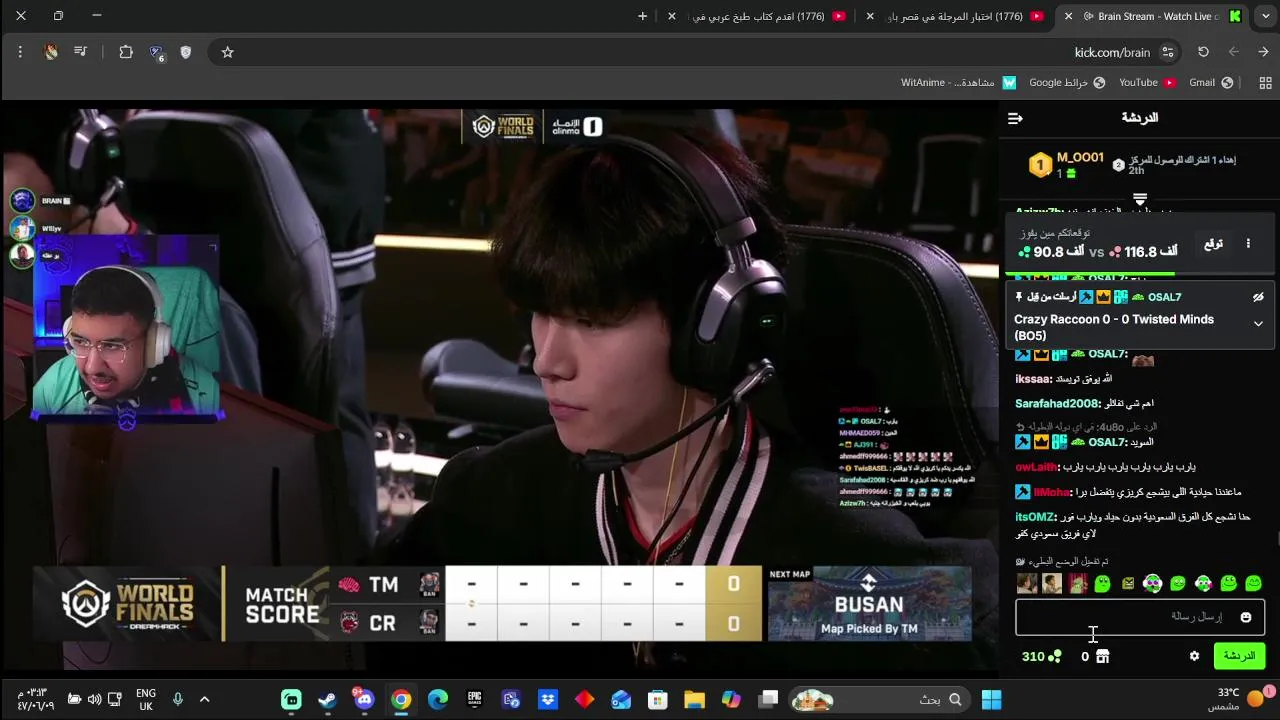Open Chrome three-dot menu
The width and height of the screenshot is (1280, 720).
point(20,52)
